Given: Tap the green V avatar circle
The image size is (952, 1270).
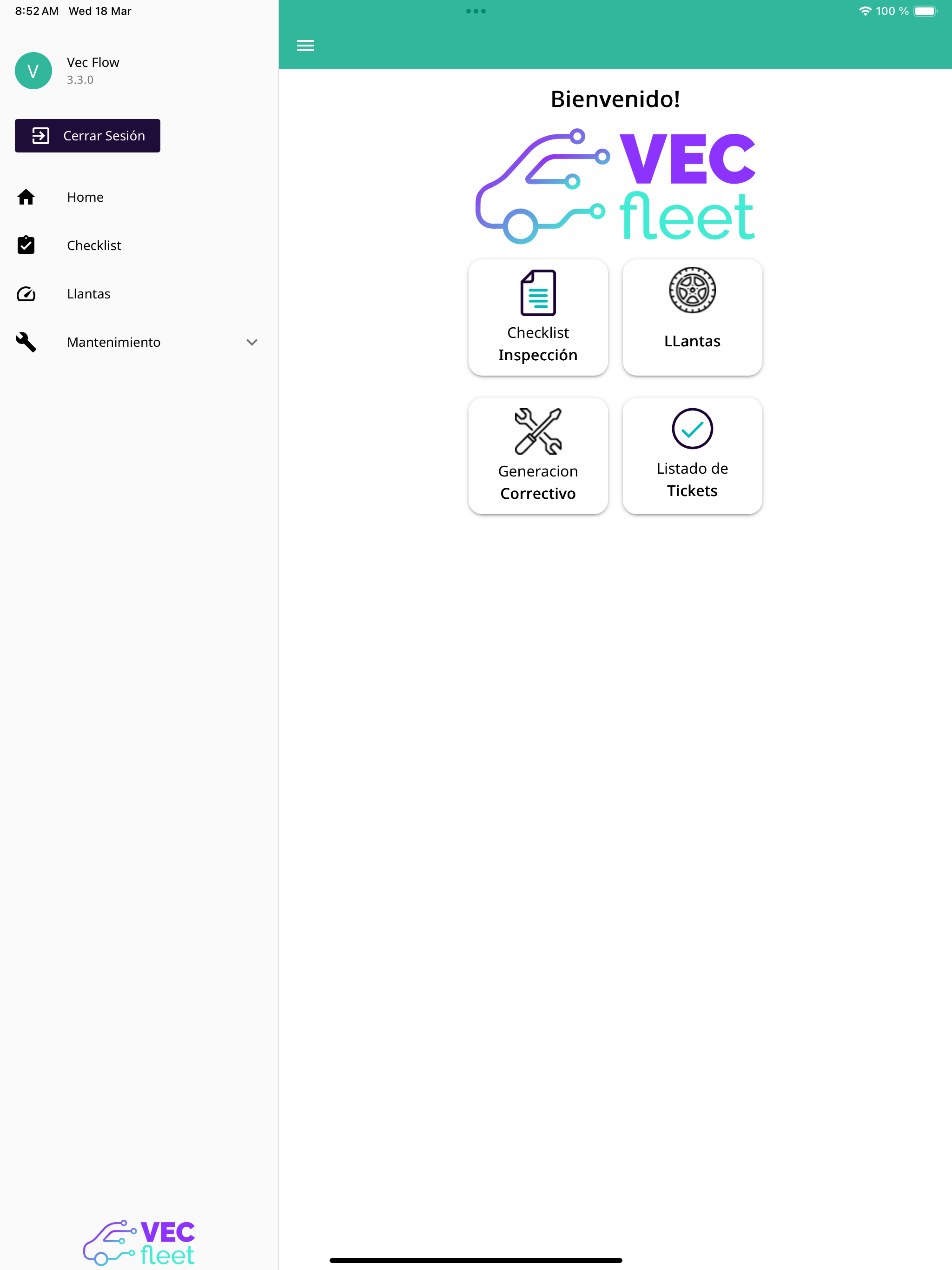Looking at the screenshot, I should tap(33, 71).
